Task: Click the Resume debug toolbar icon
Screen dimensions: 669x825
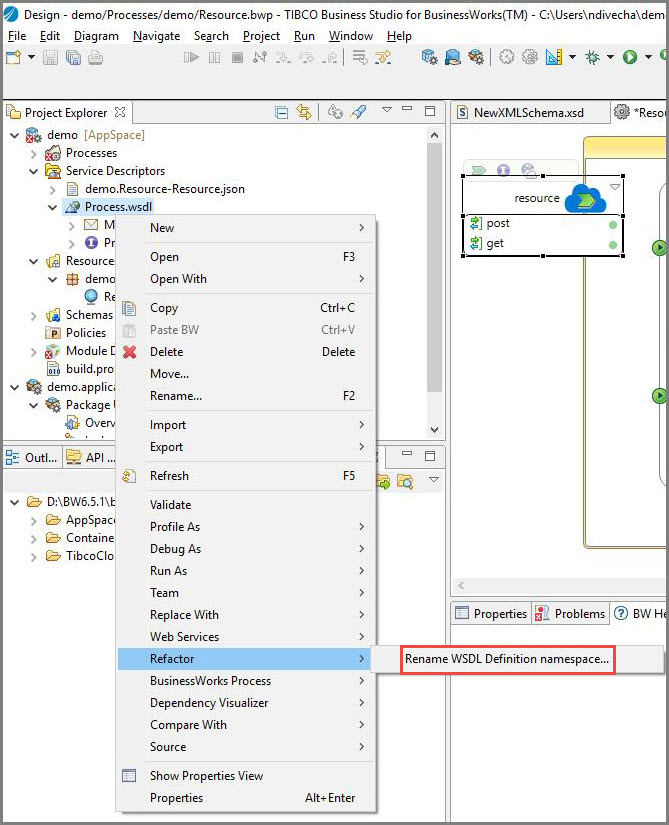Action: pyautogui.click(x=191, y=57)
